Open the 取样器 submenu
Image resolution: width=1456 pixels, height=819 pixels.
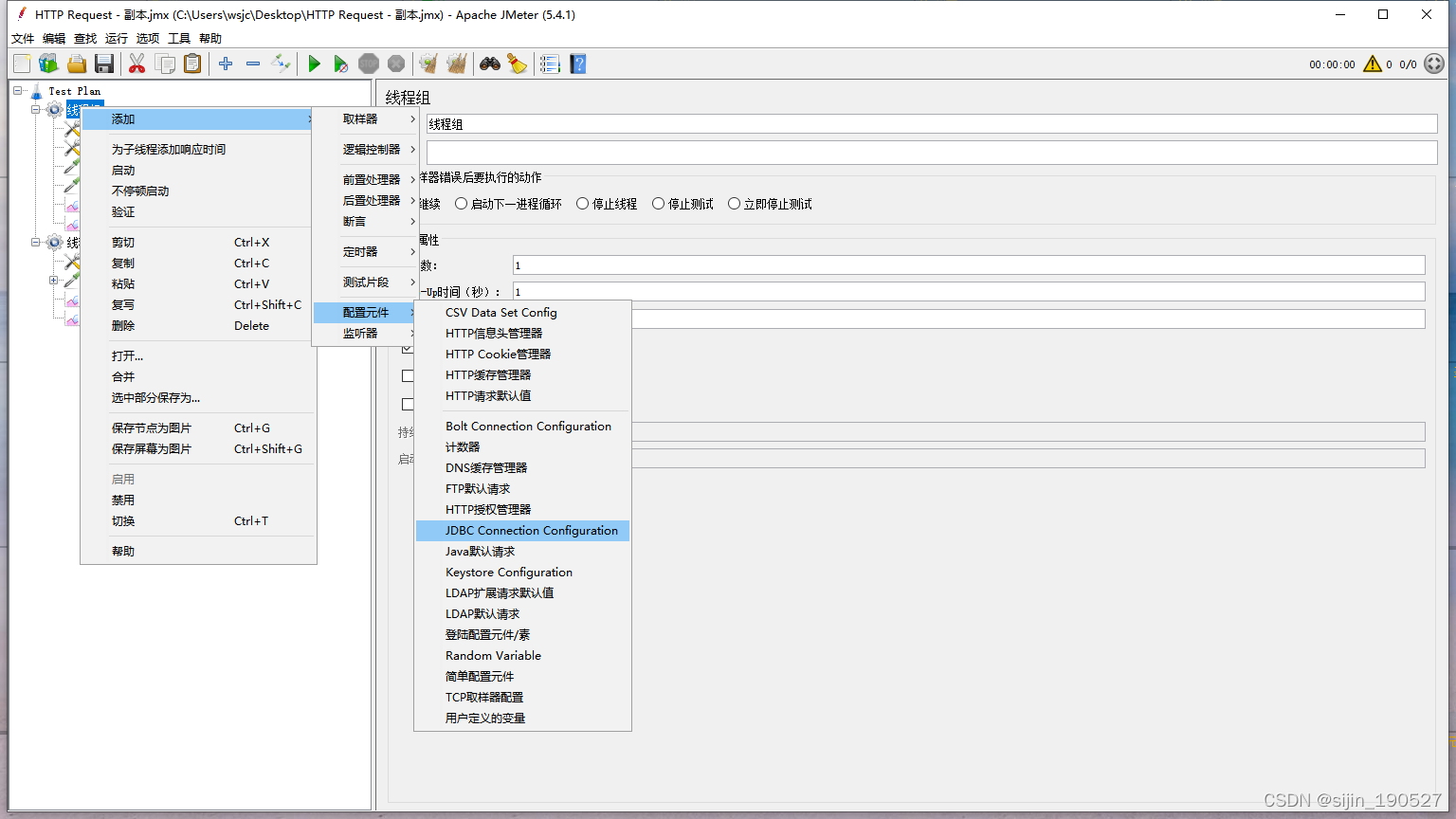[366, 118]
